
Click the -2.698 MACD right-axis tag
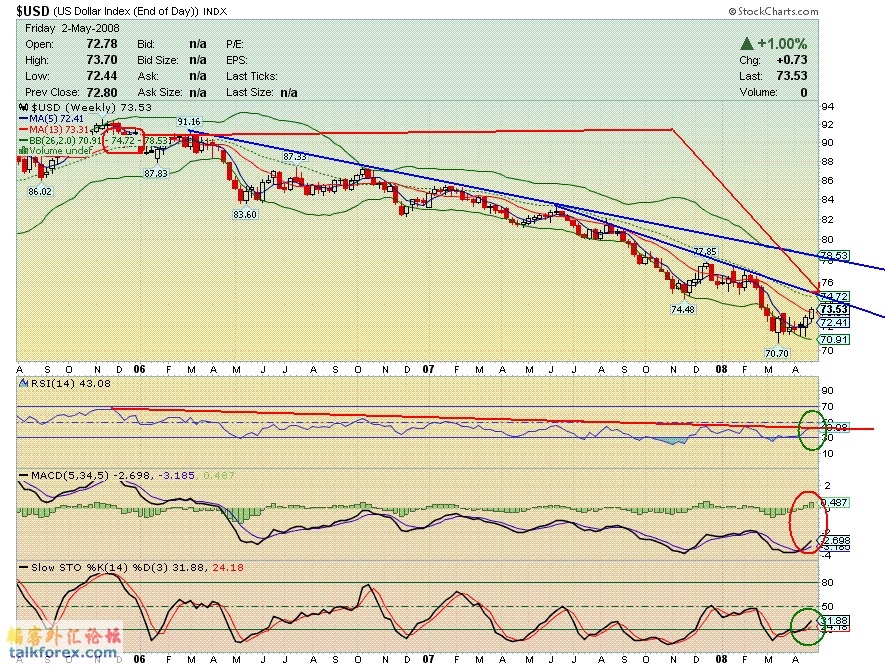(x=835, y=540)
